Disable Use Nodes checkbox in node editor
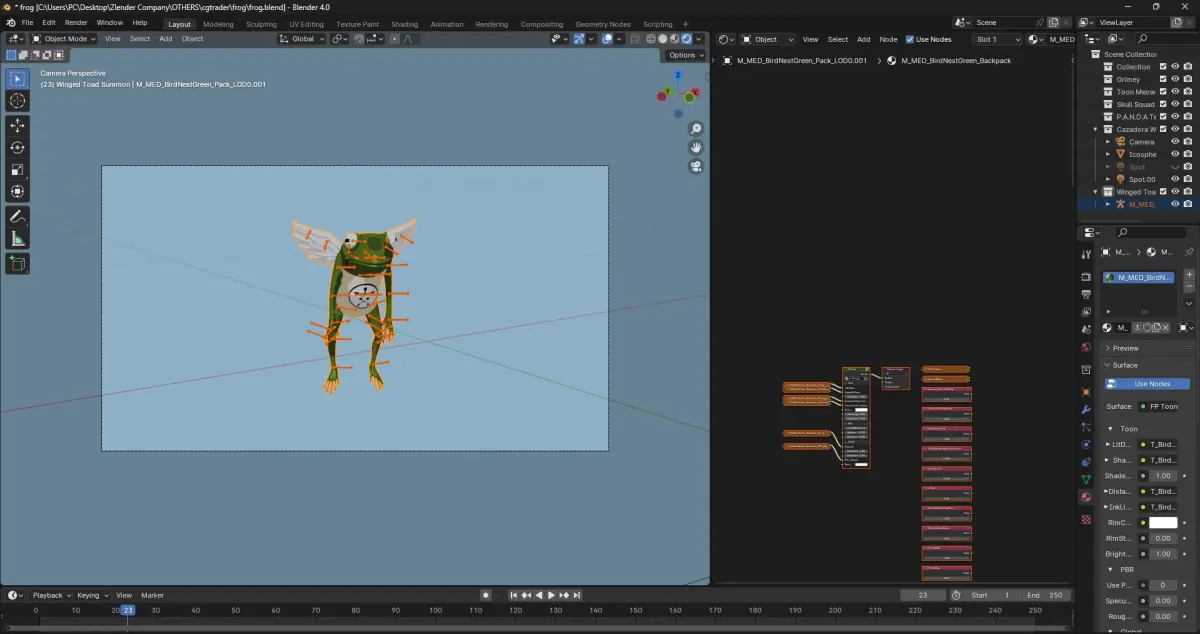1200x634 pixels. 909,39
